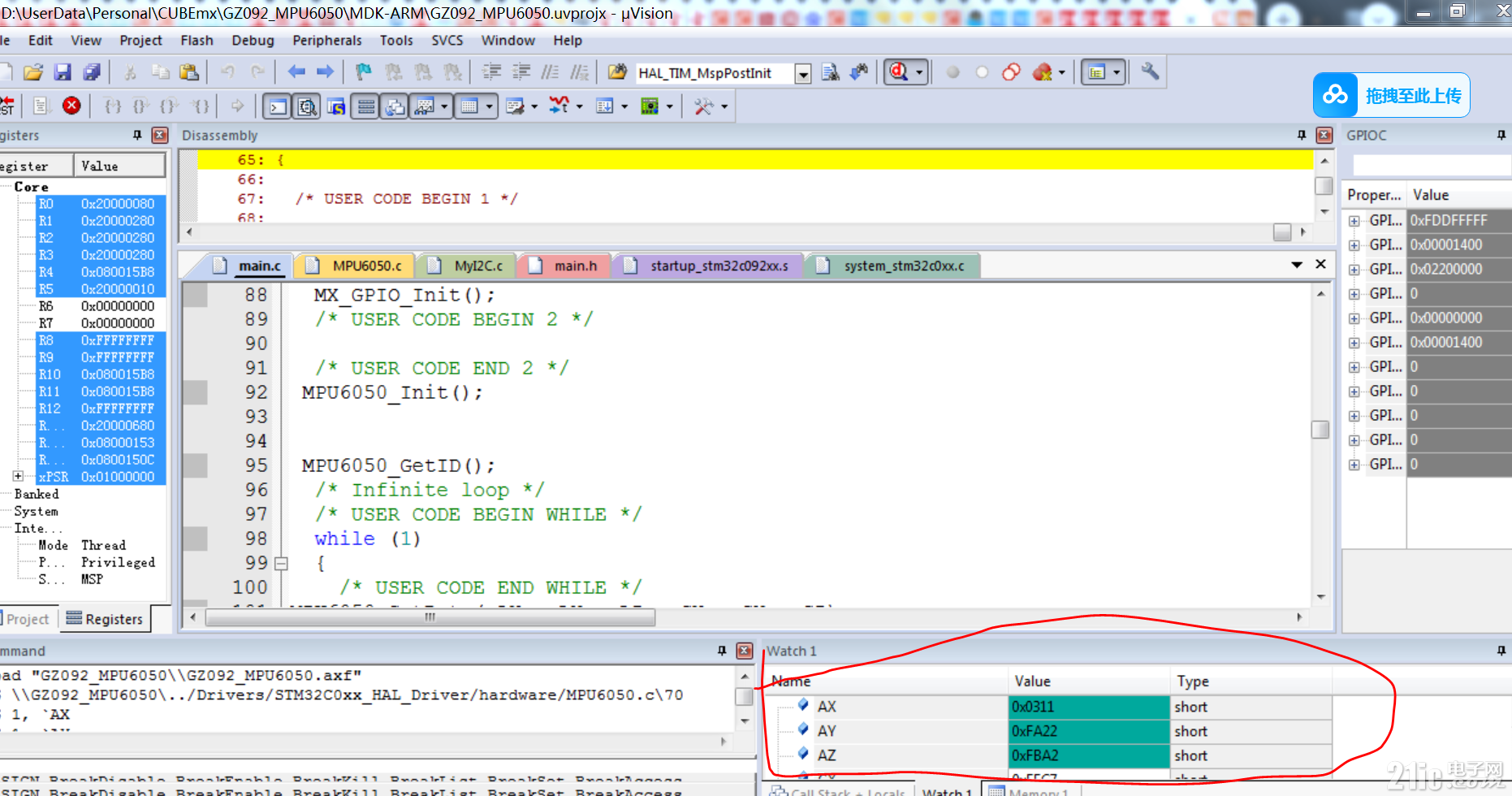
Task: Navigate backwards with the blue left arrow
Action: pyautogui.click(x=296, y=72)
